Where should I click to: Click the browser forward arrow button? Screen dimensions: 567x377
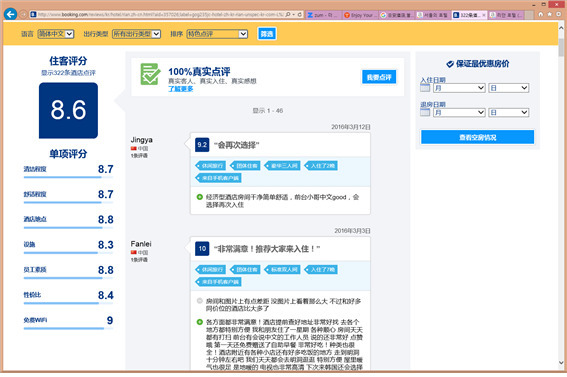(23, 14)
